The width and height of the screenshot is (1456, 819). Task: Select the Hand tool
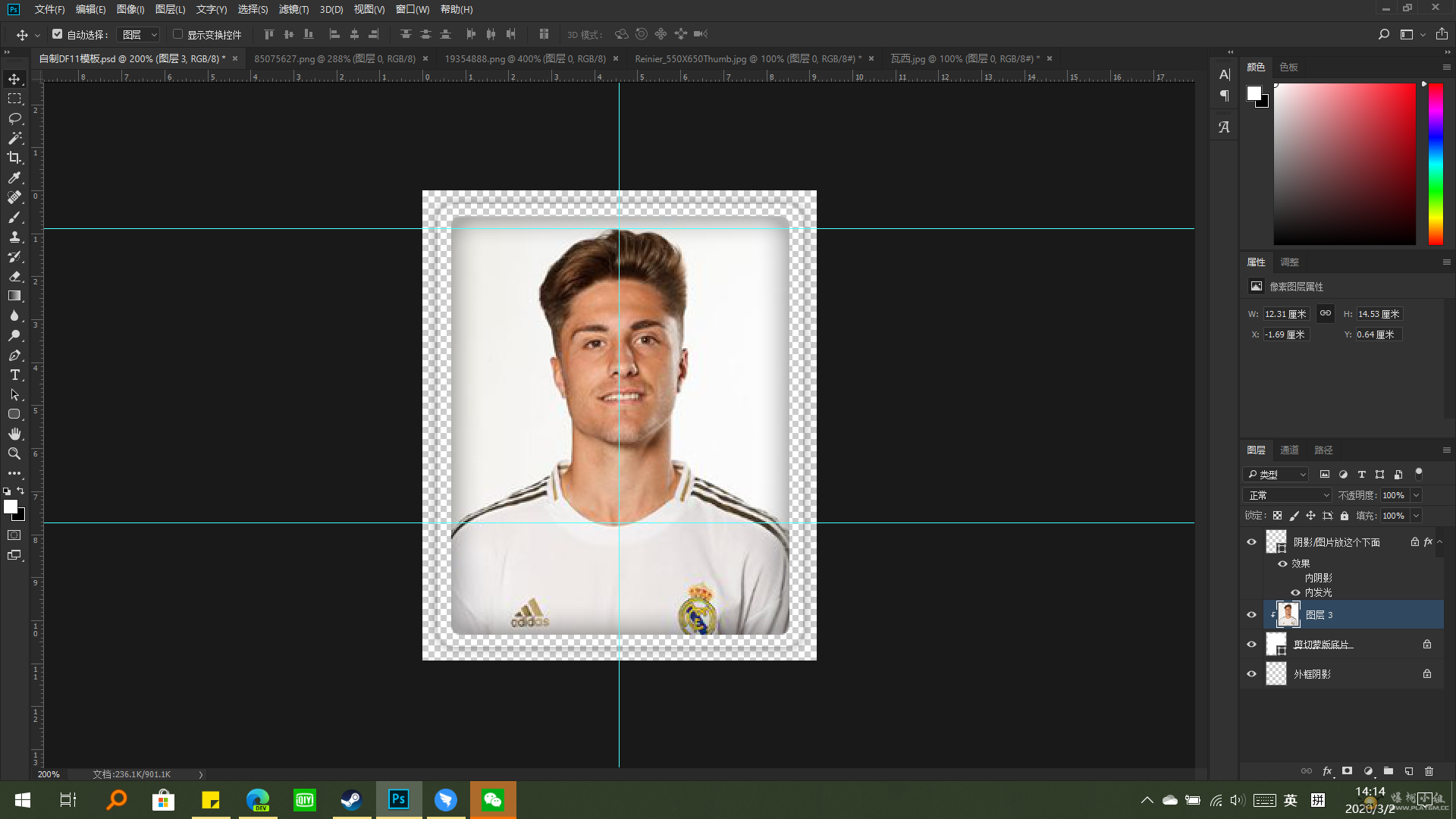pyautogui.click(x=14, y=434)
